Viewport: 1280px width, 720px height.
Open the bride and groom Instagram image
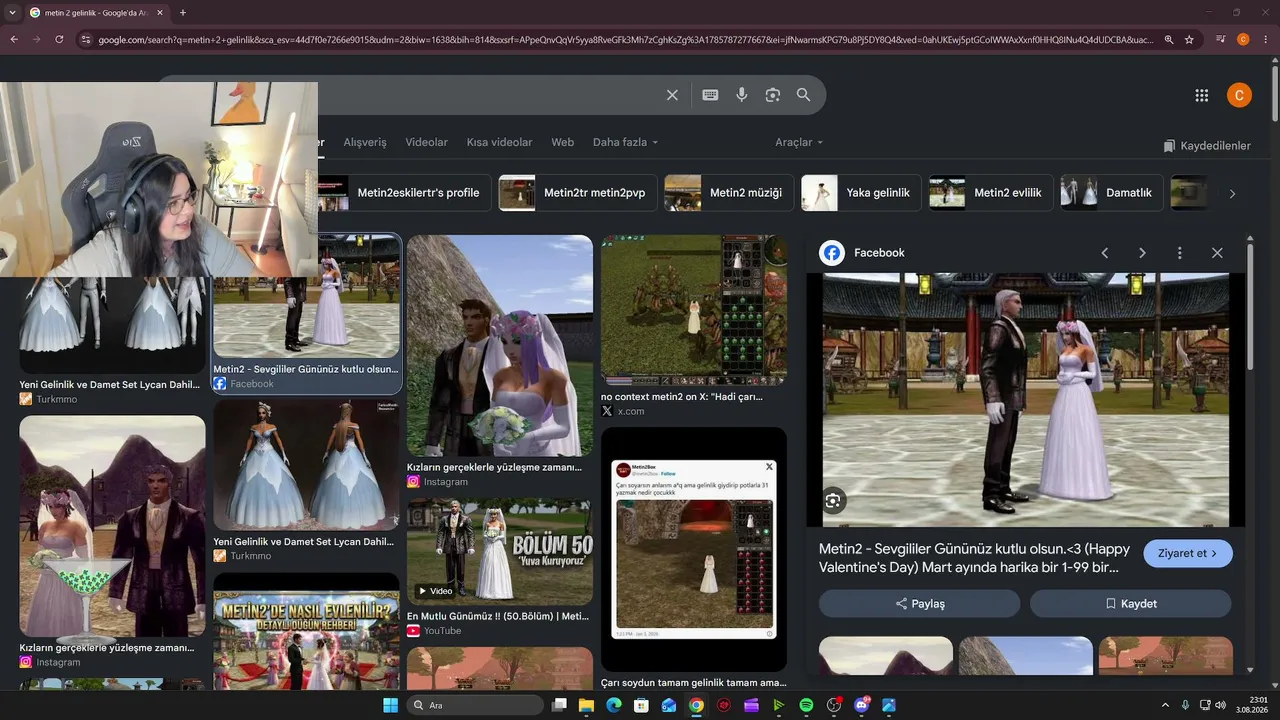click(x=499, y=346)
